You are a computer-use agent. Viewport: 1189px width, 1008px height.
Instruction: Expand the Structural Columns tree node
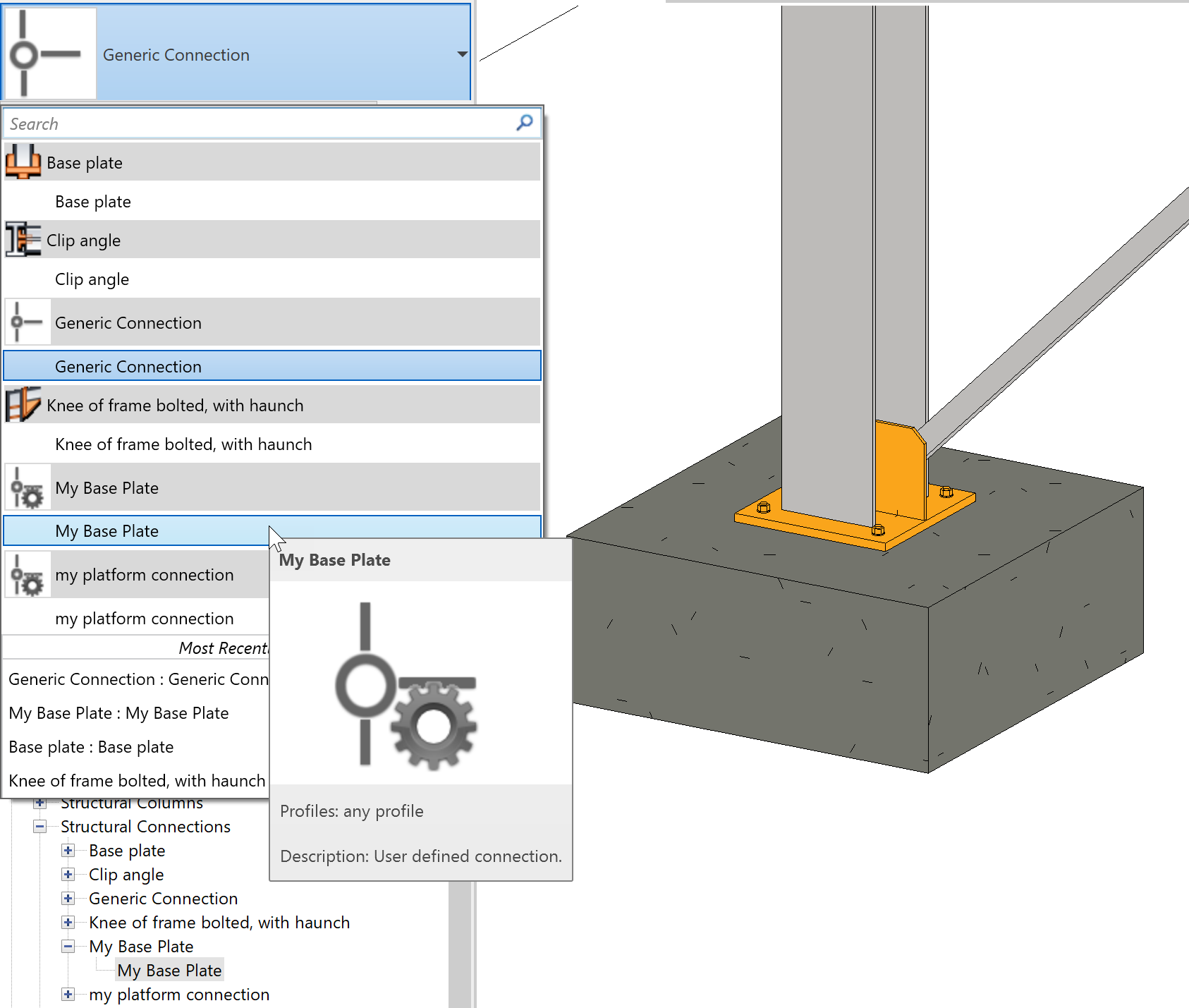pyautogui.click(x=39, y=802)
